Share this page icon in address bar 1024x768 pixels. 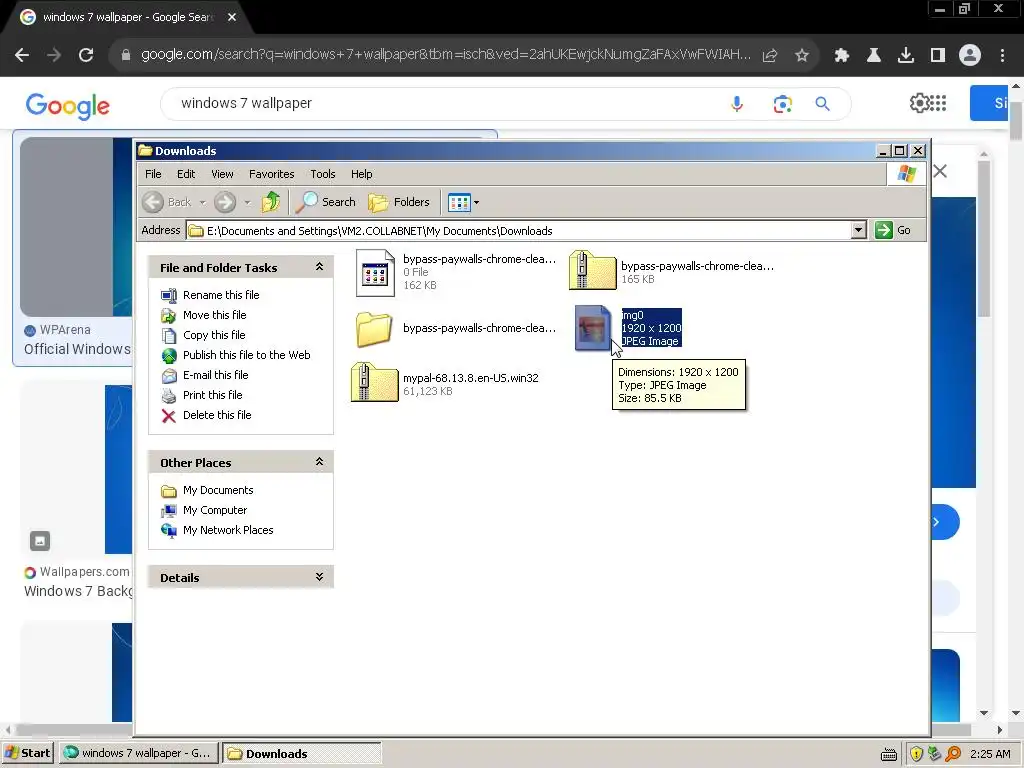tap(770, 56)
